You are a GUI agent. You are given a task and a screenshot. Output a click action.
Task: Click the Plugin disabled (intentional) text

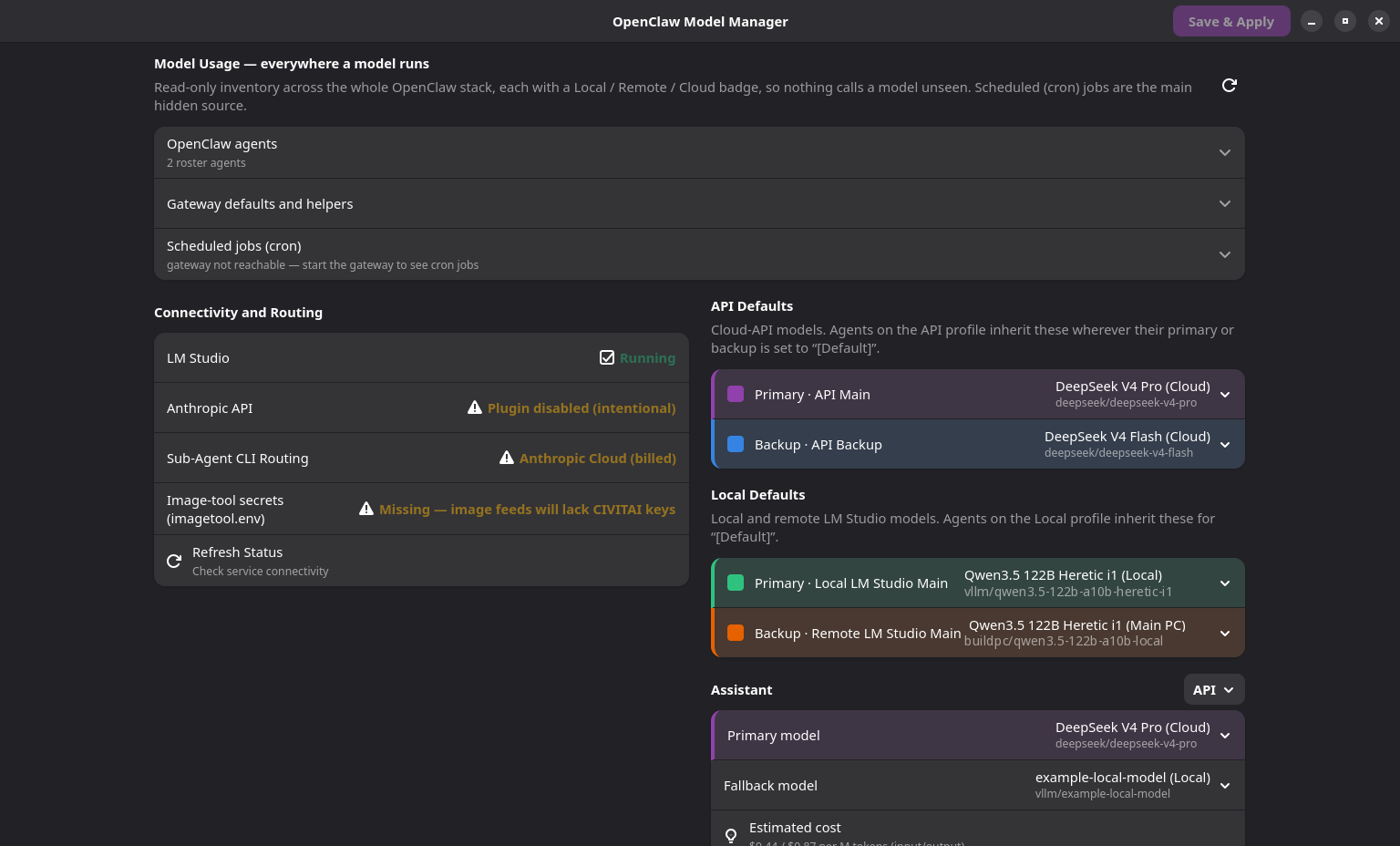pyautogui.click(x=582, y=408)
